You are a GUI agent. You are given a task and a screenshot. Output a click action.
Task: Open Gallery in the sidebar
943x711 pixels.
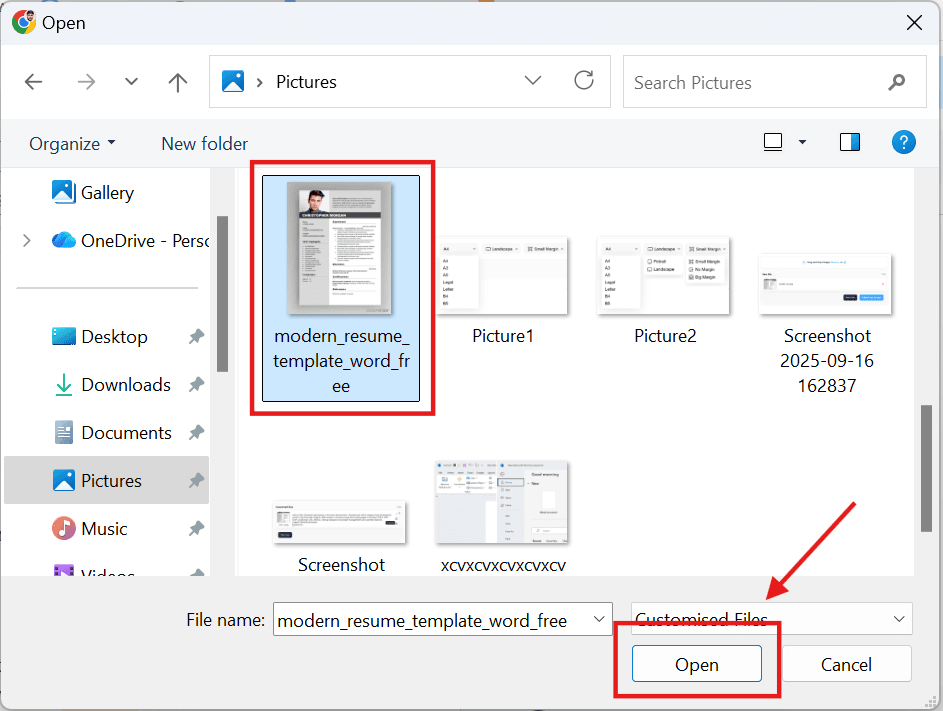(x=107, y=193)
